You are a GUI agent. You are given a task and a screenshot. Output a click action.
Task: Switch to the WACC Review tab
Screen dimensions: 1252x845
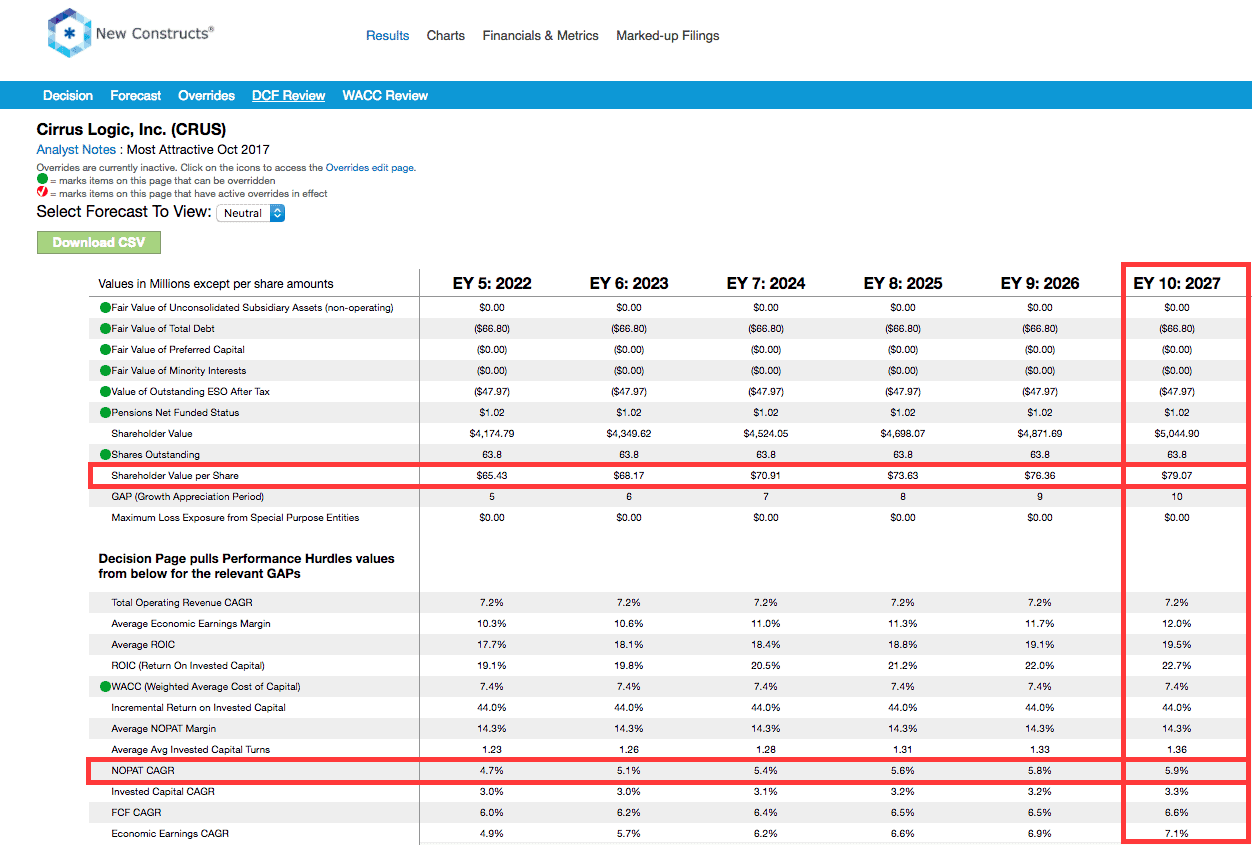click(385, 96)
